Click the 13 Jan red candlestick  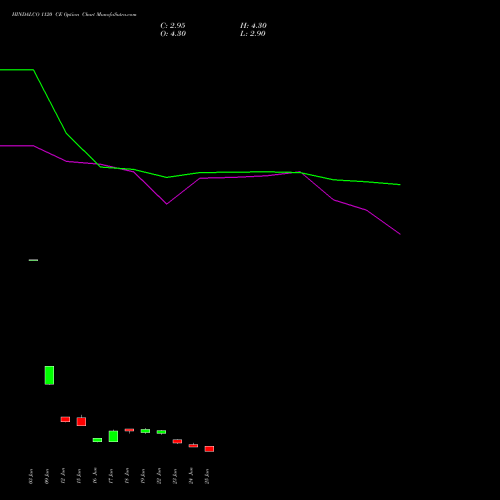pos(81,421)
